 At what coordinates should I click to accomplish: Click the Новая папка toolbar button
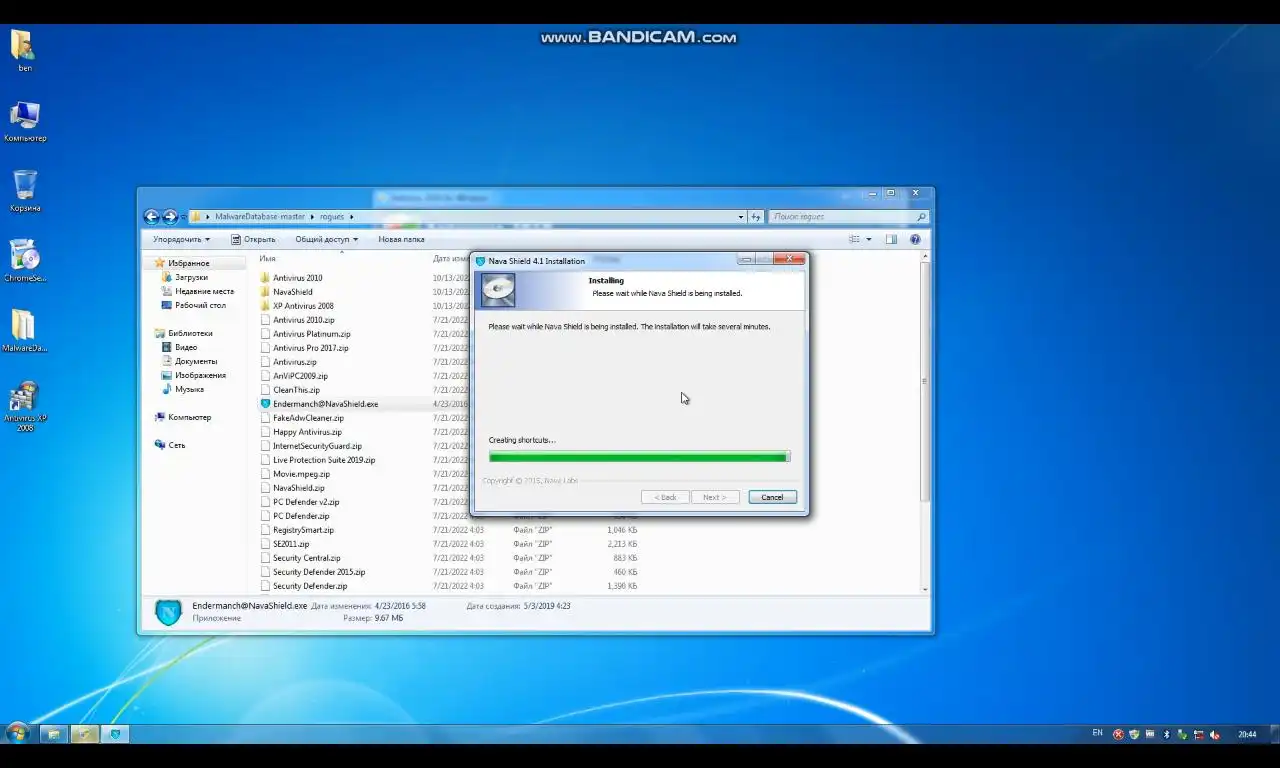[x=401, y=239]
